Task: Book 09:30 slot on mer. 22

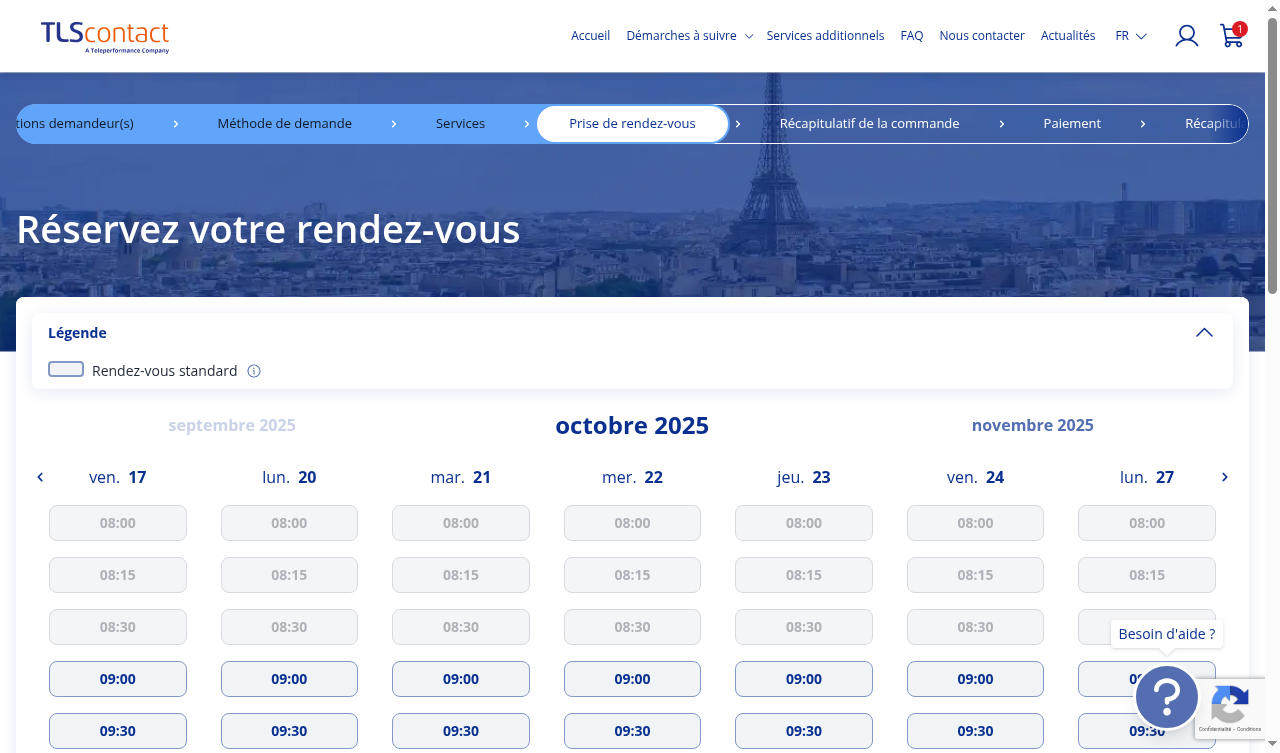Action: coord(632,731)
